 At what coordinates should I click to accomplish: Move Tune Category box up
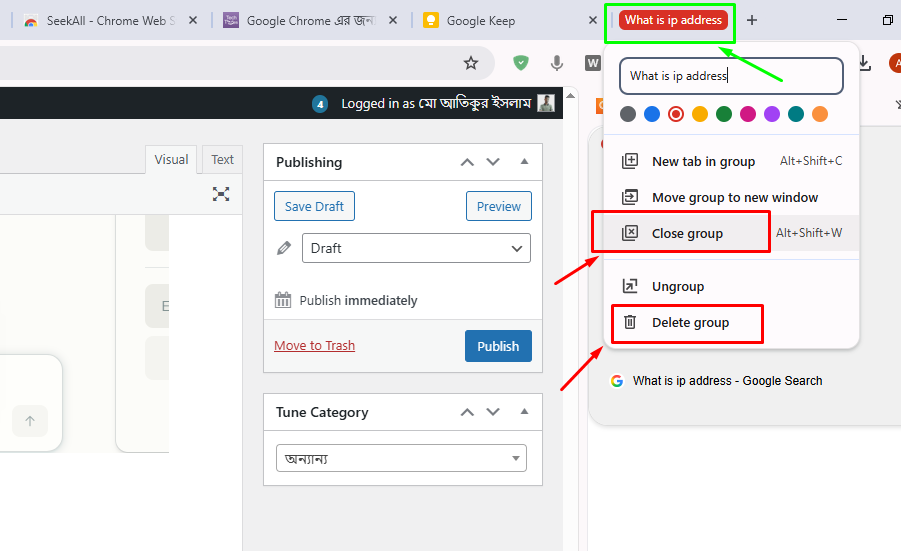[x=467, y=412]
